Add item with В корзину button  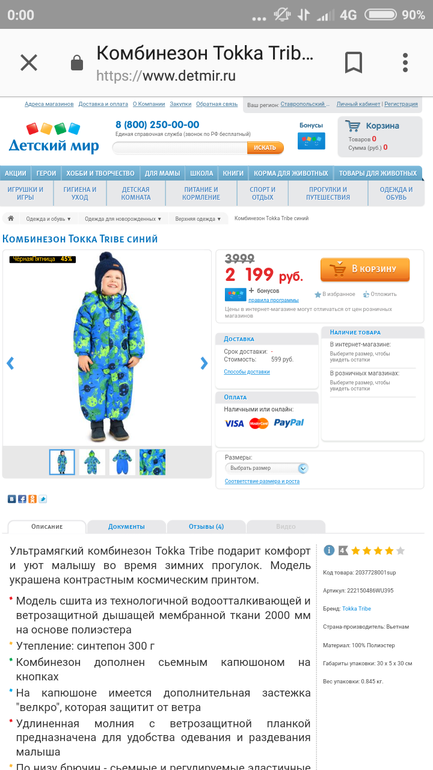(x=365, y=270)
